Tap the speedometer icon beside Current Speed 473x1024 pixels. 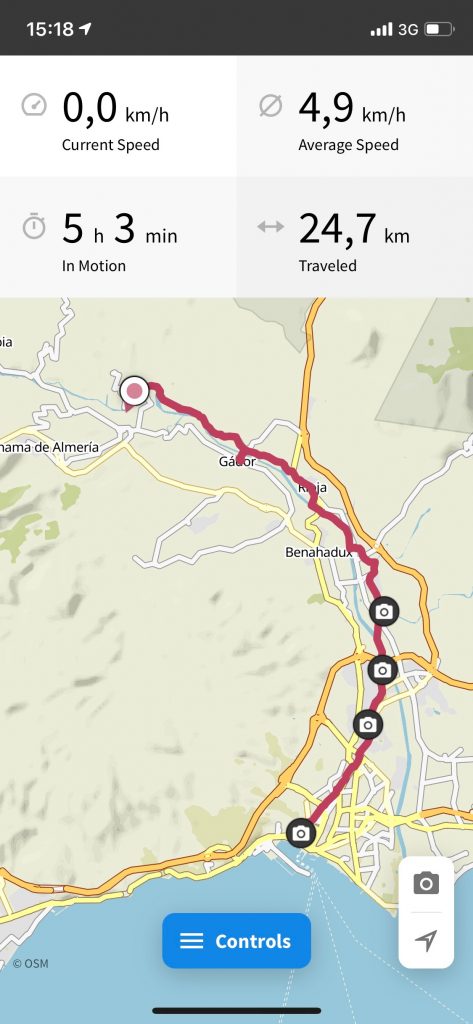(x=34, y=105)
